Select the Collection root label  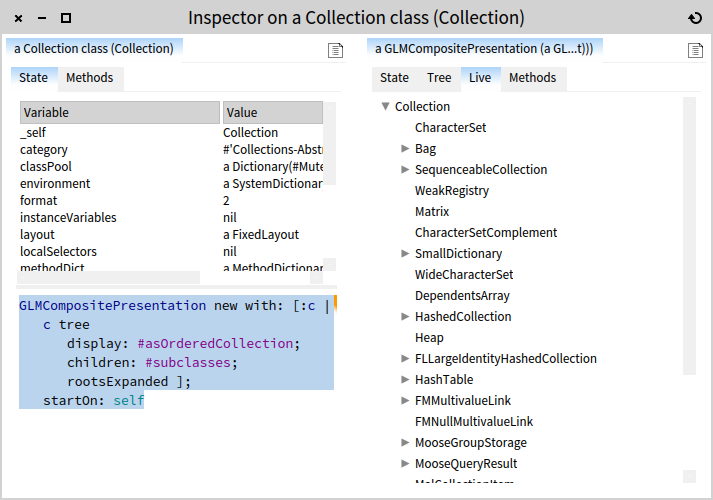tap(422, 106)
